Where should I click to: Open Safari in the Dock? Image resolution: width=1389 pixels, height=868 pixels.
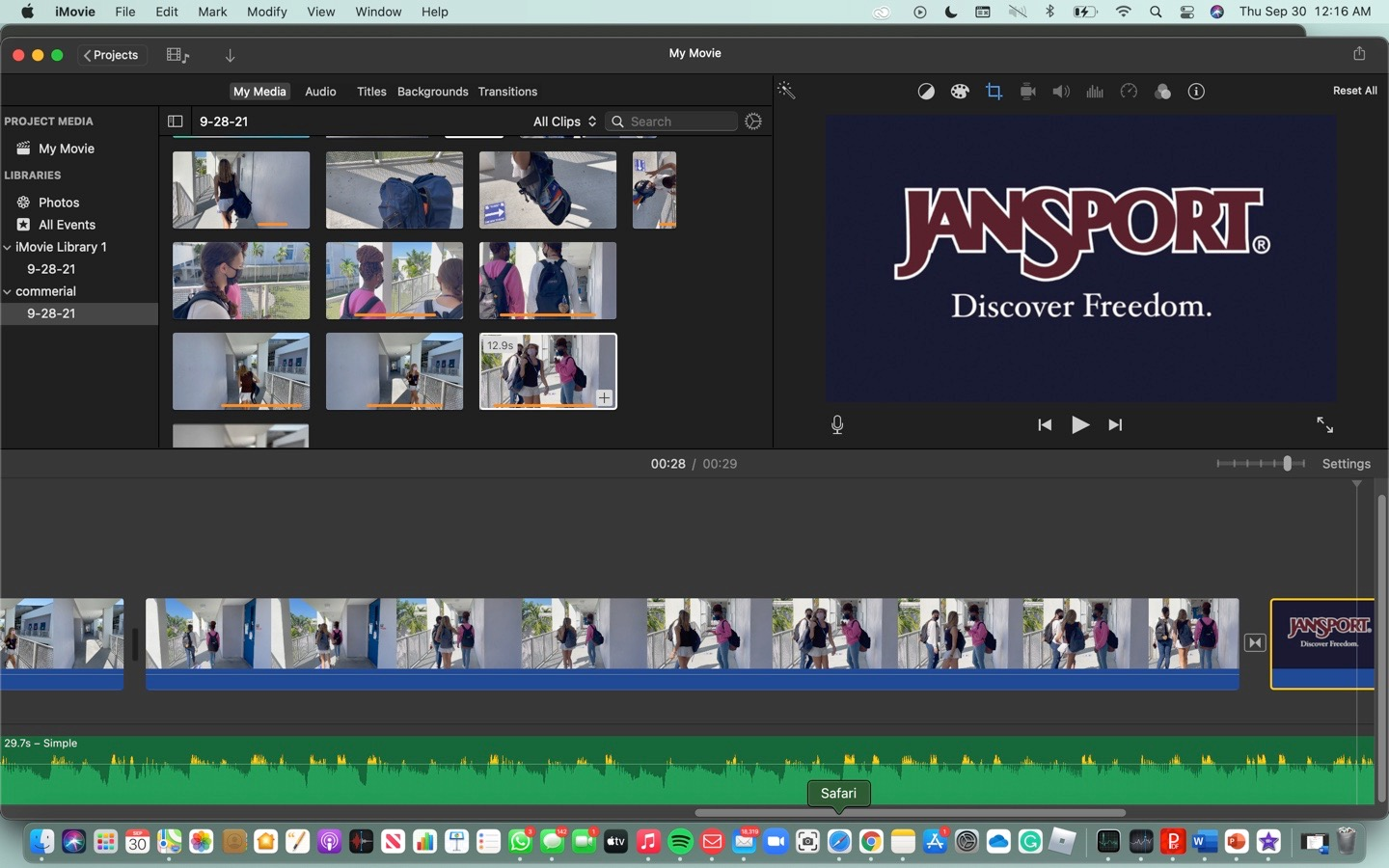click(x=839, y=842)
